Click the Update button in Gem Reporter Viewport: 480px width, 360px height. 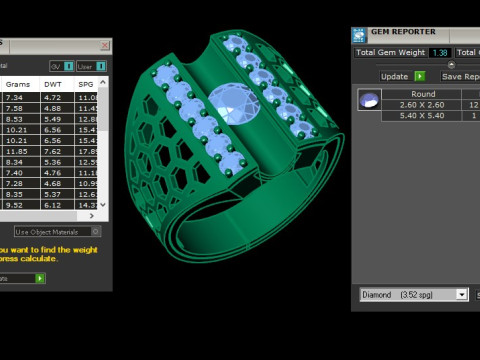pos(403,76)
